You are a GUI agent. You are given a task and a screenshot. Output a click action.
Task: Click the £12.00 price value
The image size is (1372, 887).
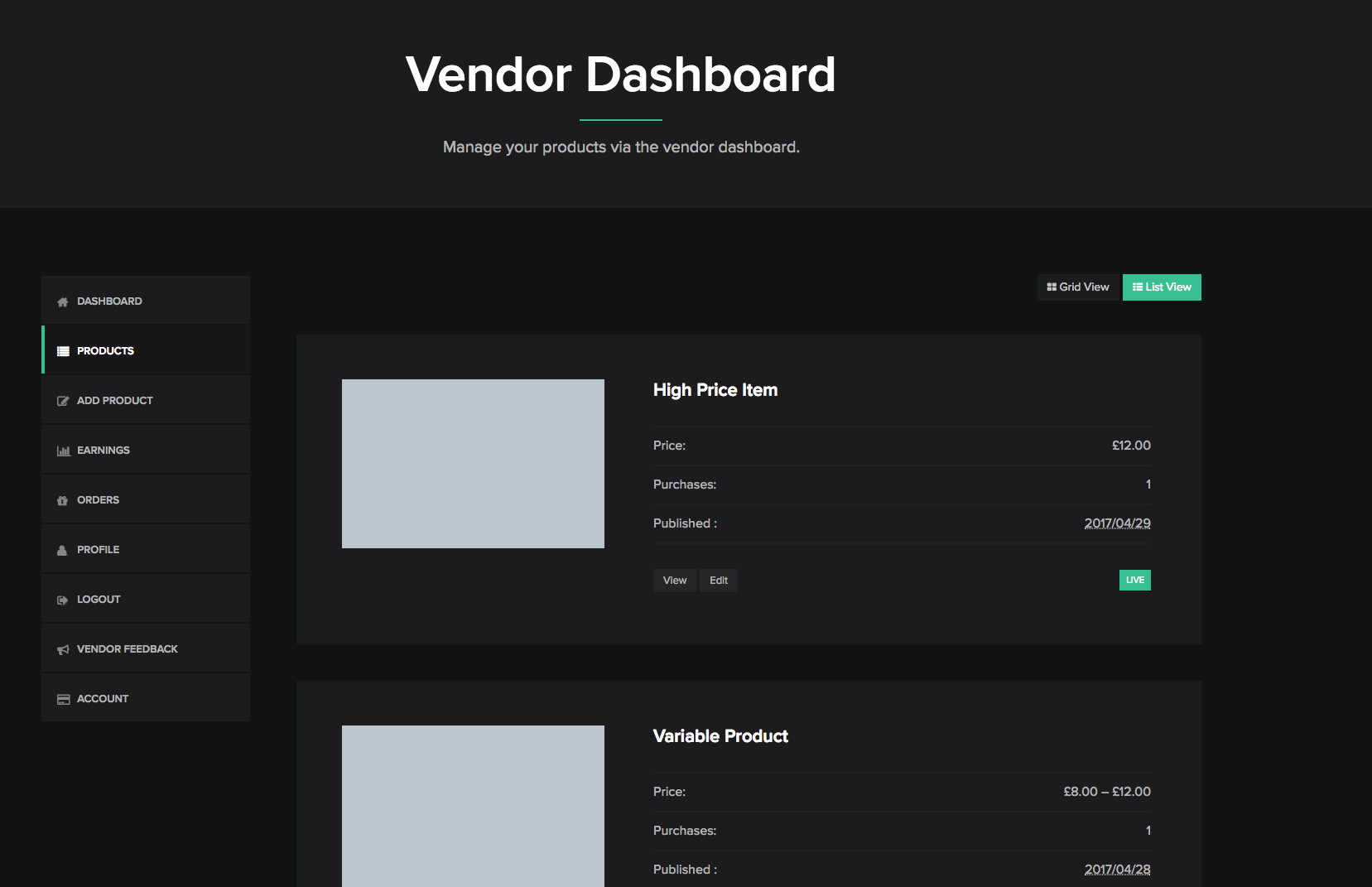pyautogui.click(x=1131, y=446)
